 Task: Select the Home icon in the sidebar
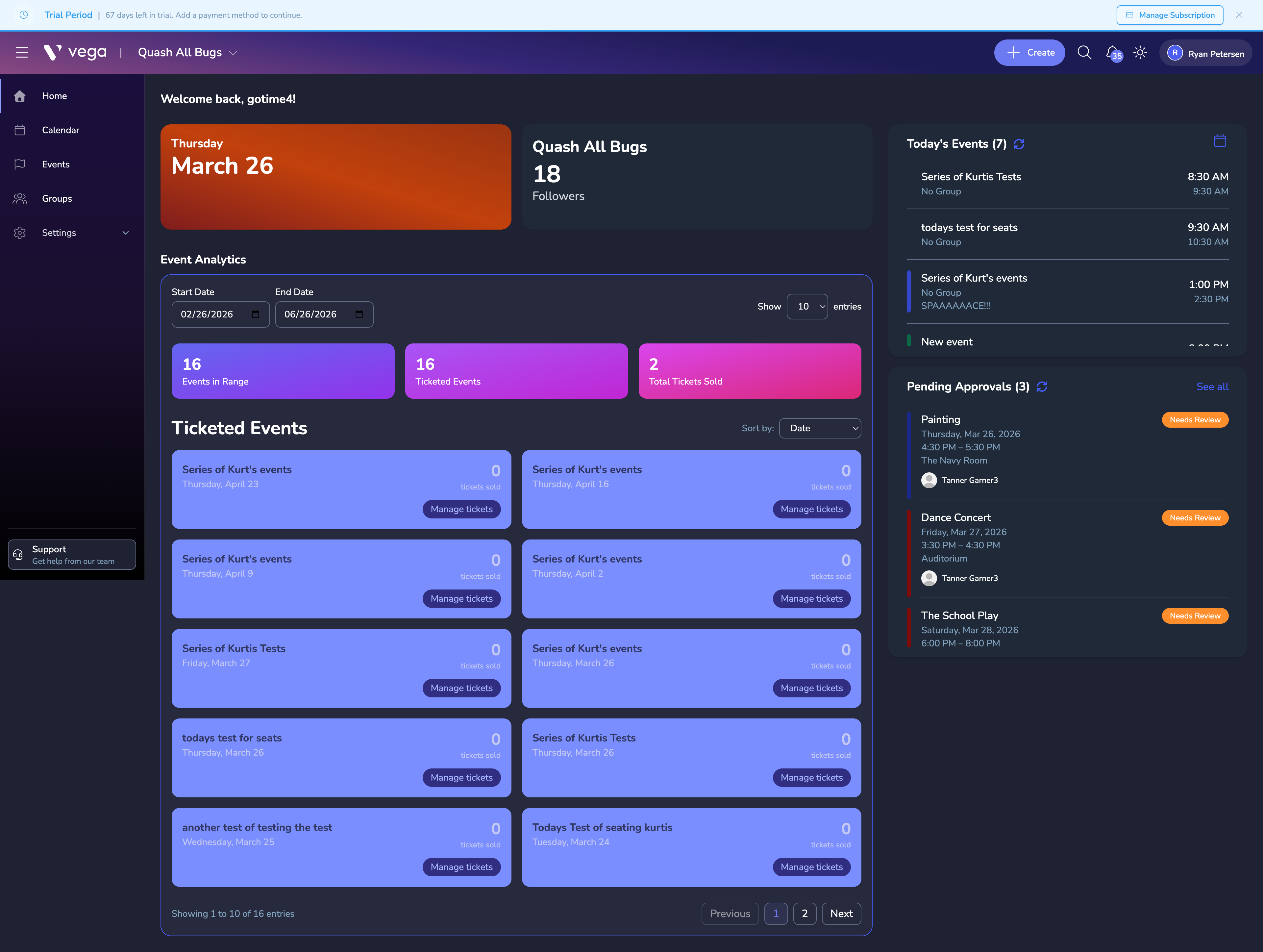[x=20, y=95]
